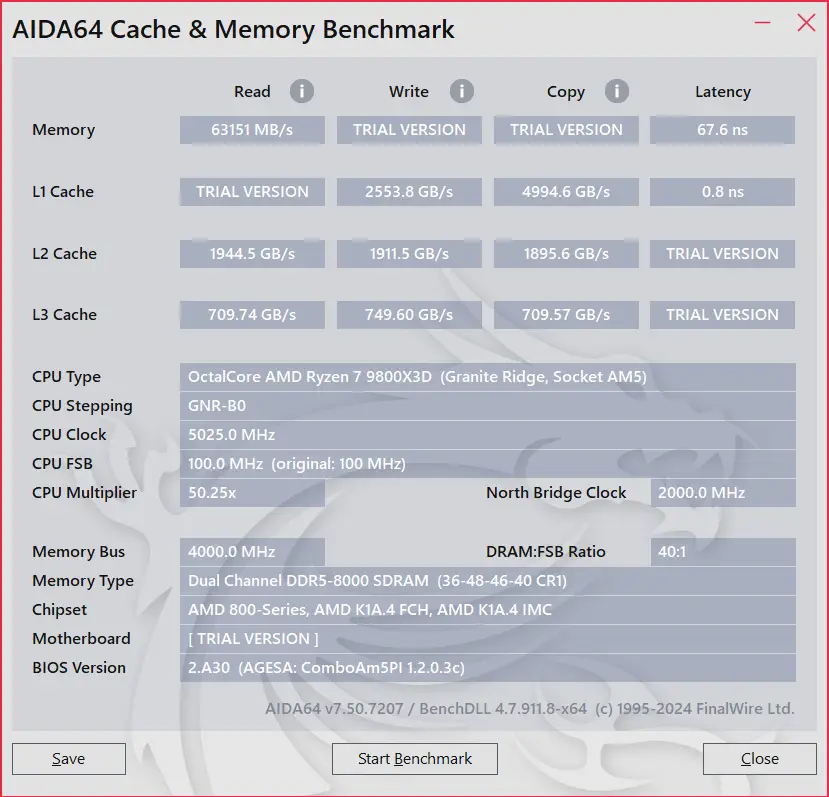Click the DRAM:FSB Ratio label
The width and height of the screenshot is (829, 797).
(x=546, y=552)
